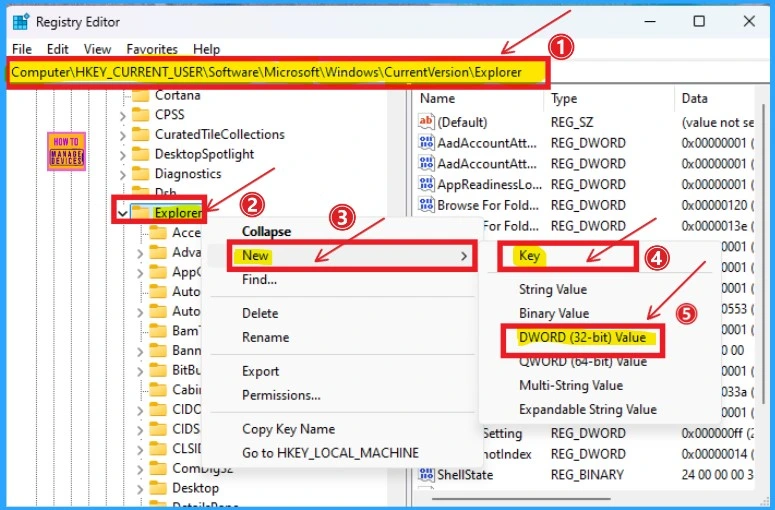Expand the BitBu subkey chevron
Viewport: 775px width, 510px height.
(x=140, y=371)
